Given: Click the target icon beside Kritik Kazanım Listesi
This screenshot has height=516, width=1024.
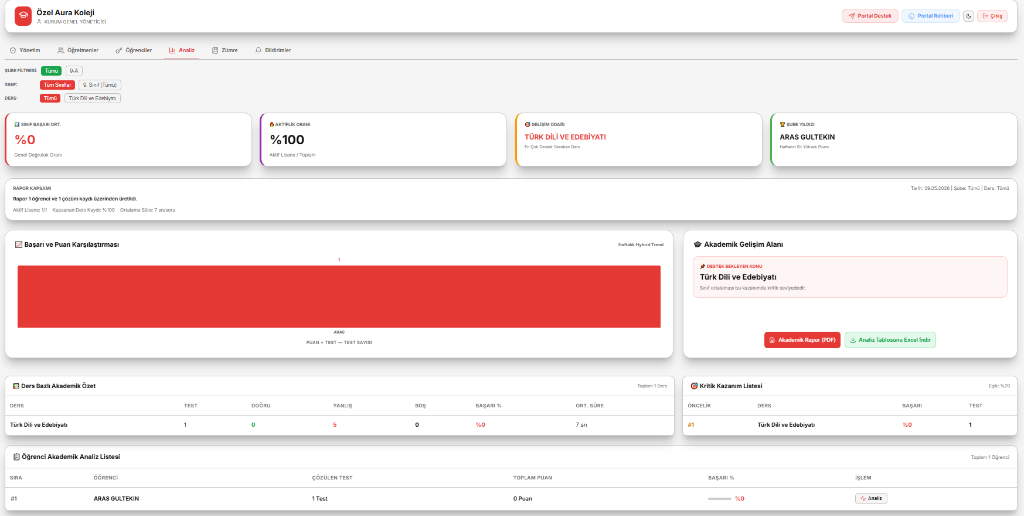Looking at the screenshot, I should point(694,386).
